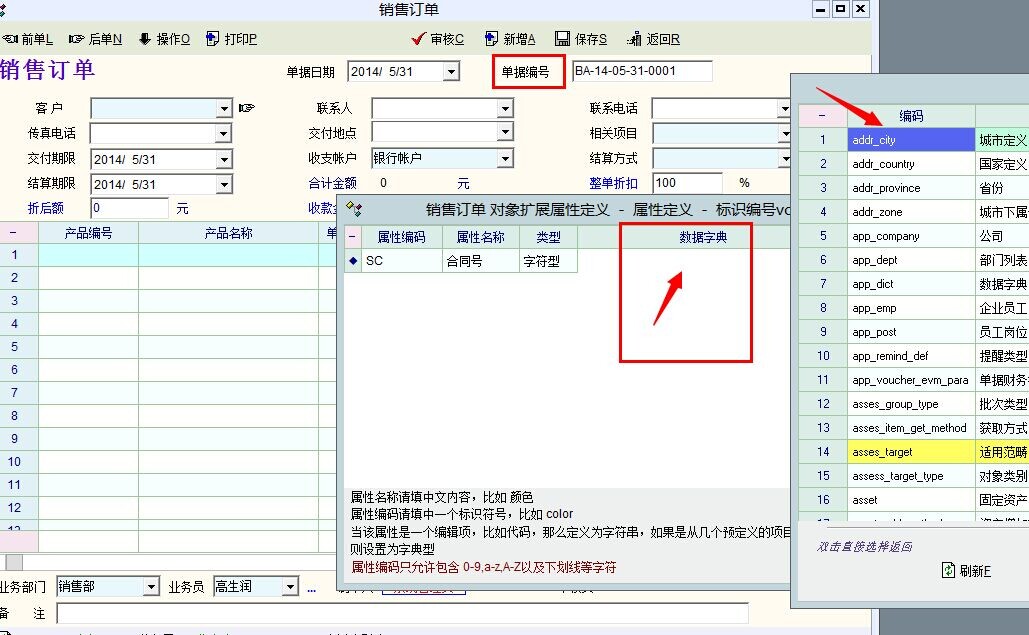Refresh the dictionary list with 刷新
The width and height of the screenshot is (1029, 635).
(966, 570)
